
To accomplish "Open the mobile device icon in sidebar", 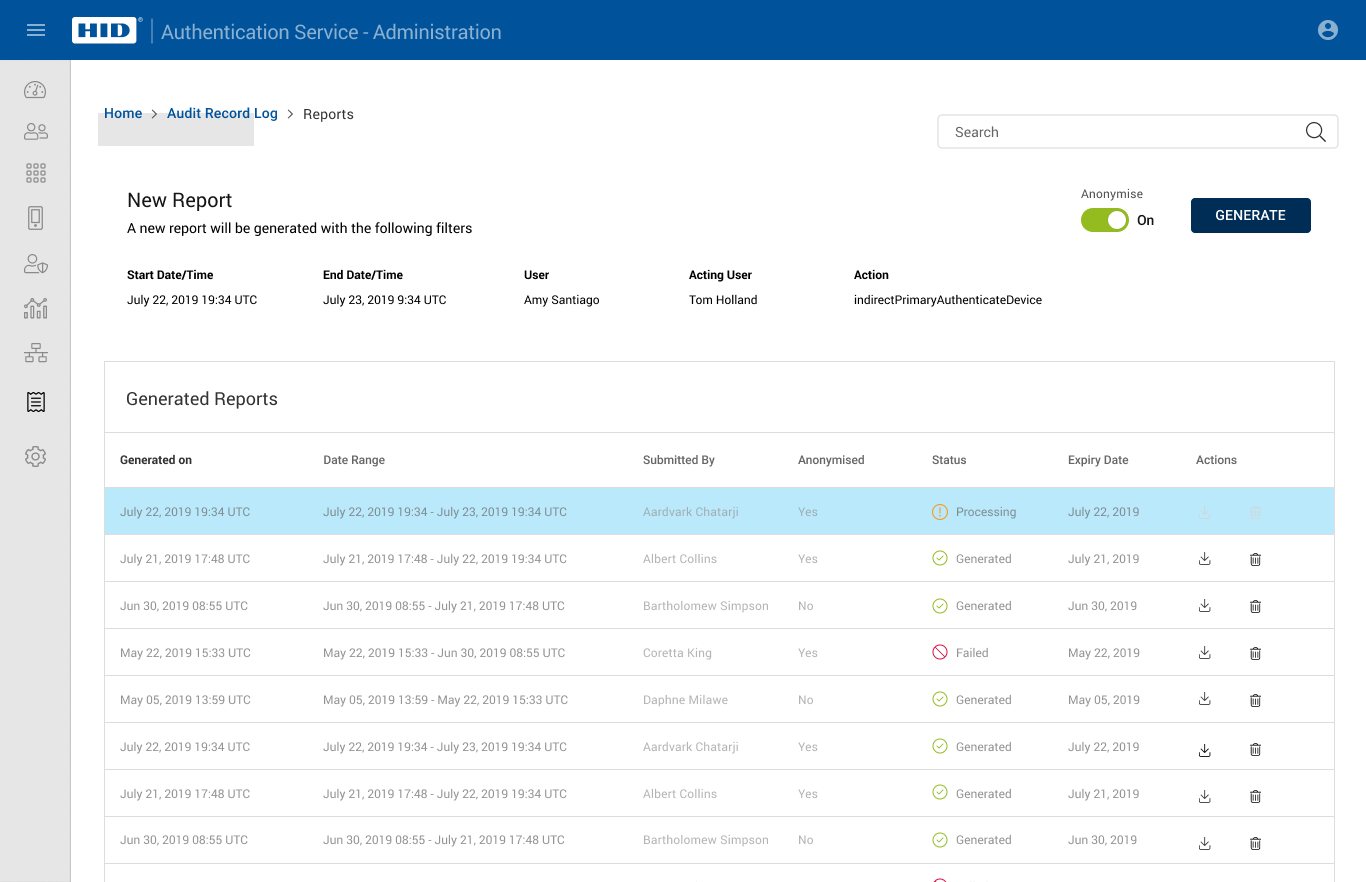I will click(x=36, y=218).
